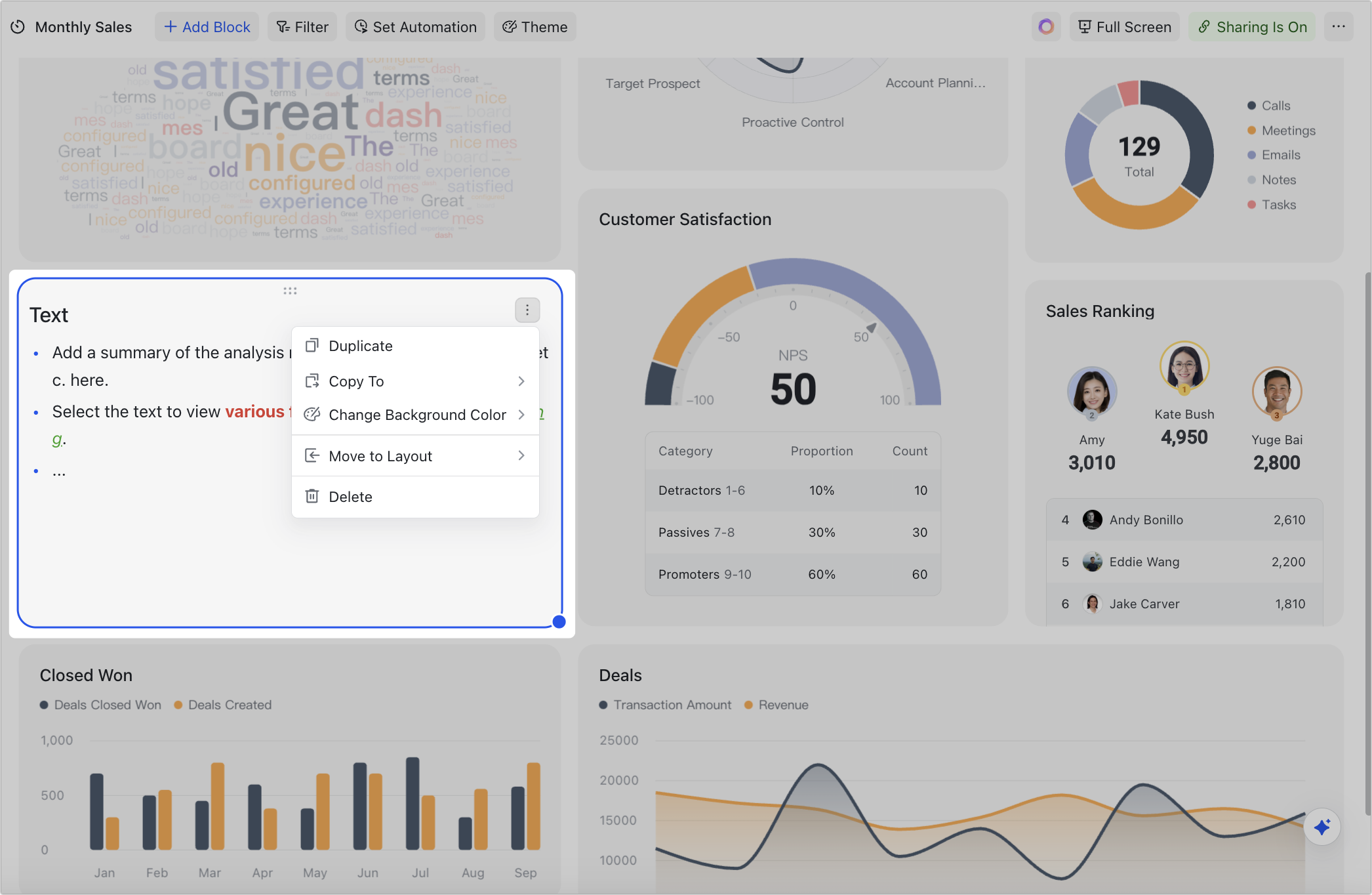Click the Monthly Sales title

point(83,26)
